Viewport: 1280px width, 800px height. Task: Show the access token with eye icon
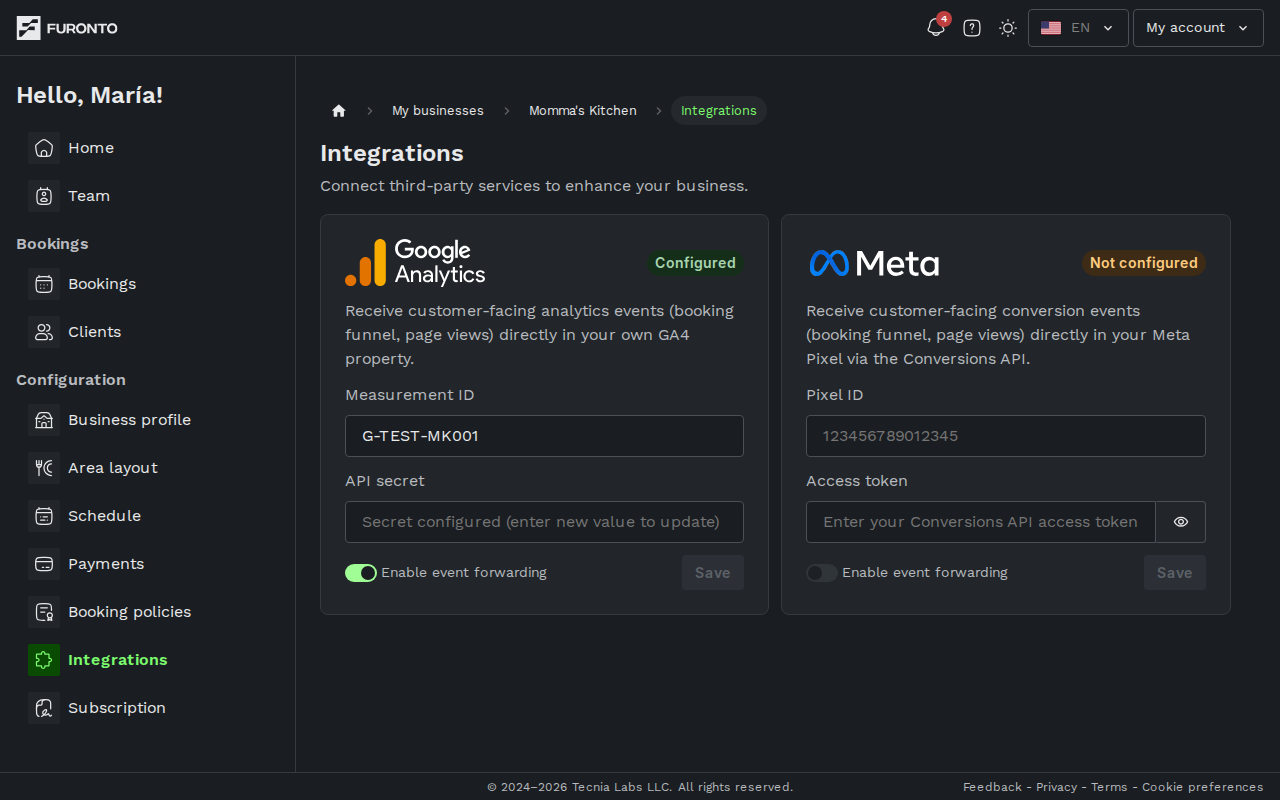tap(1181, 522)
